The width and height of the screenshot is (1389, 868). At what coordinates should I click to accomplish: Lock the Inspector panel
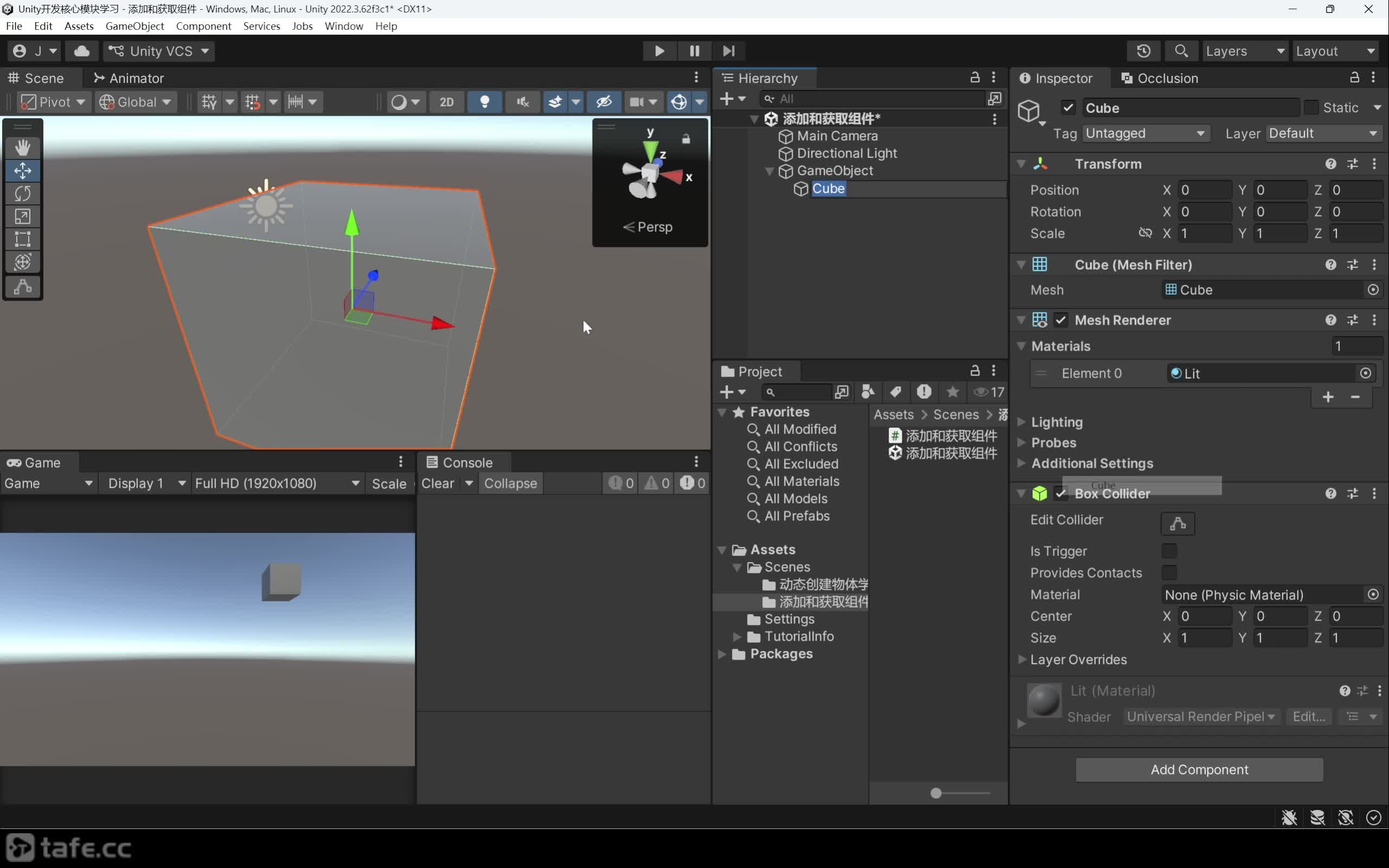(x=1354, y=78)
